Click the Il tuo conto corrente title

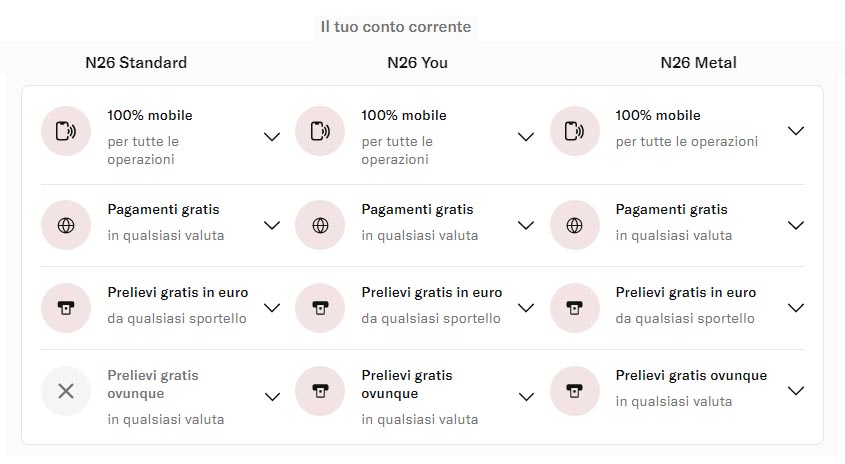[396, 27]
